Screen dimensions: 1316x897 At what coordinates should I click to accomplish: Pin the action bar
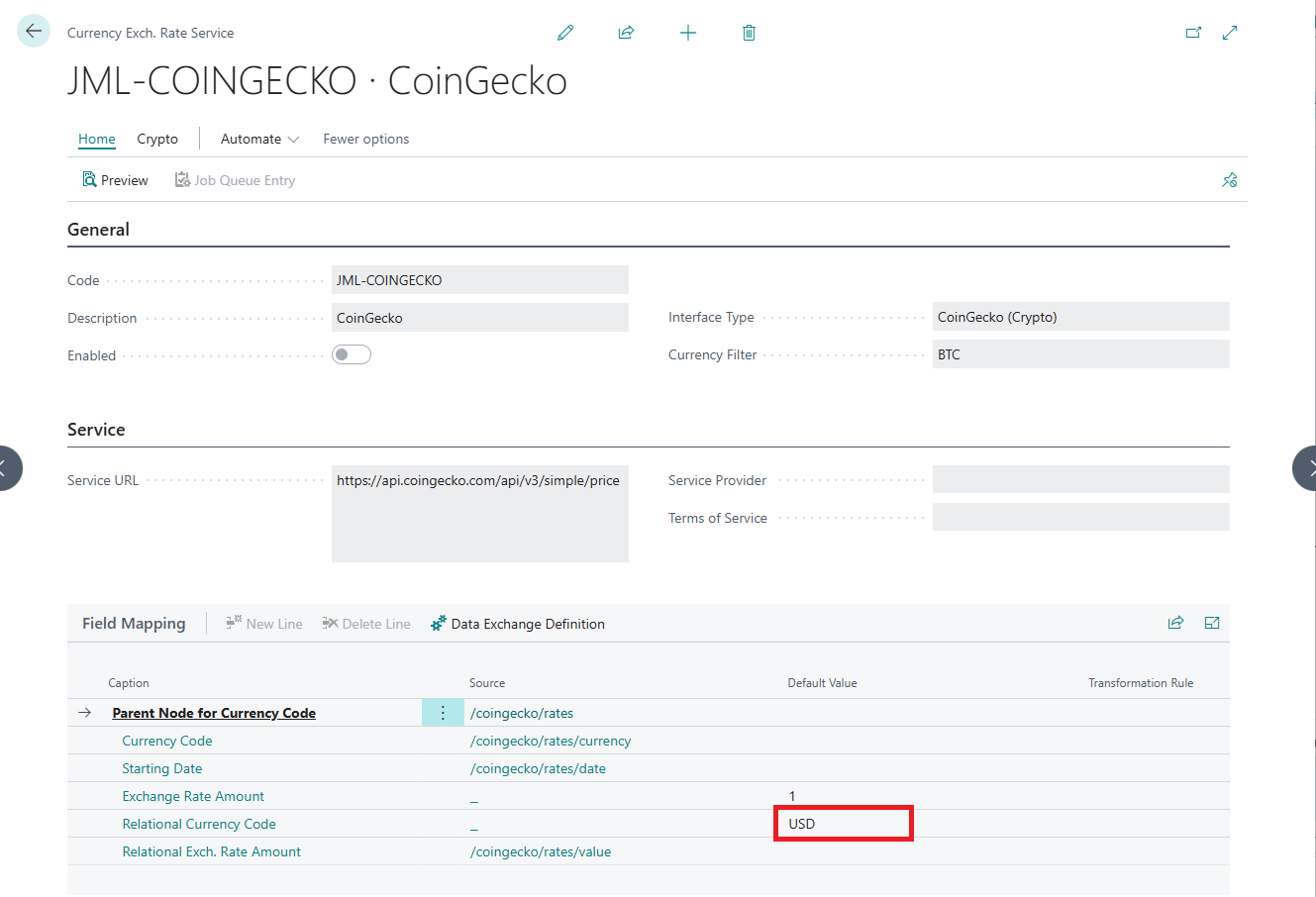pos(1230,180)
